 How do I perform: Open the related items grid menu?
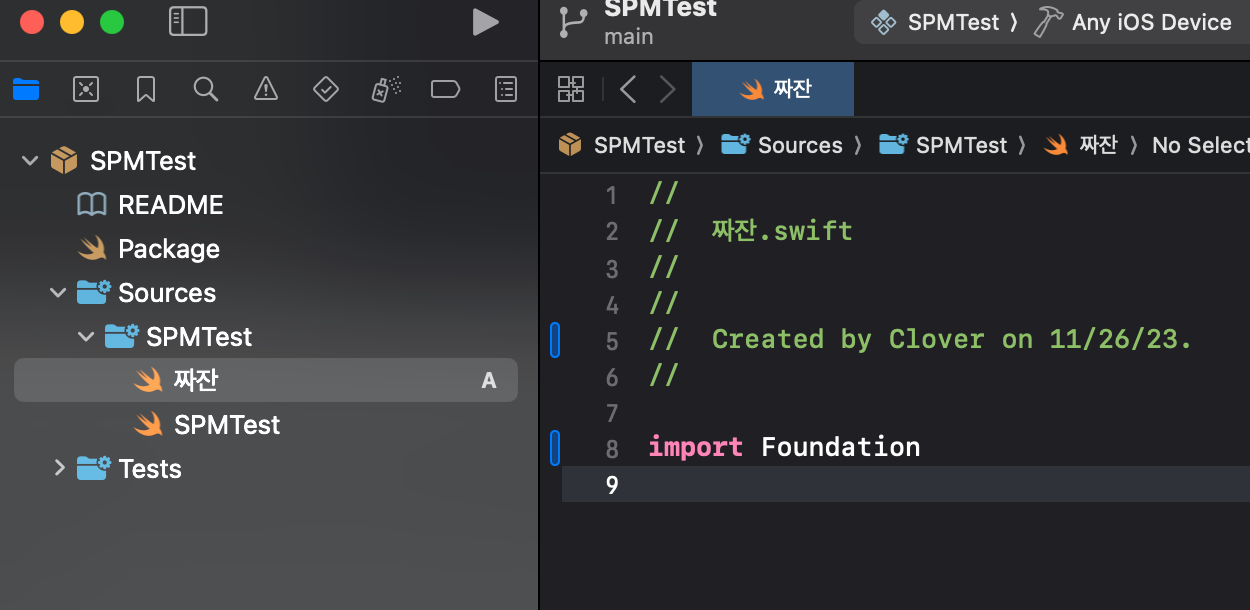[x=571, y=89]
